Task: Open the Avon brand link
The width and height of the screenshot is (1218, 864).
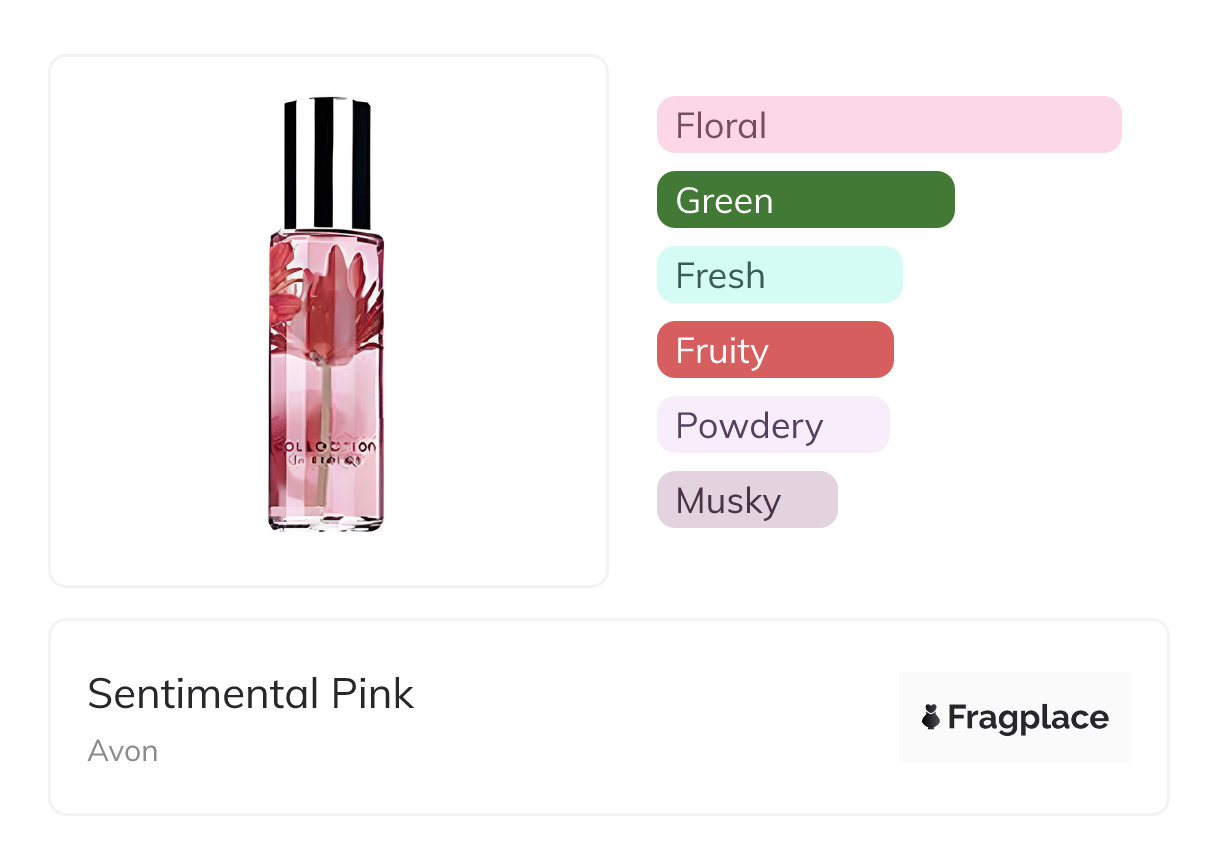Action: tap(122, 751)
